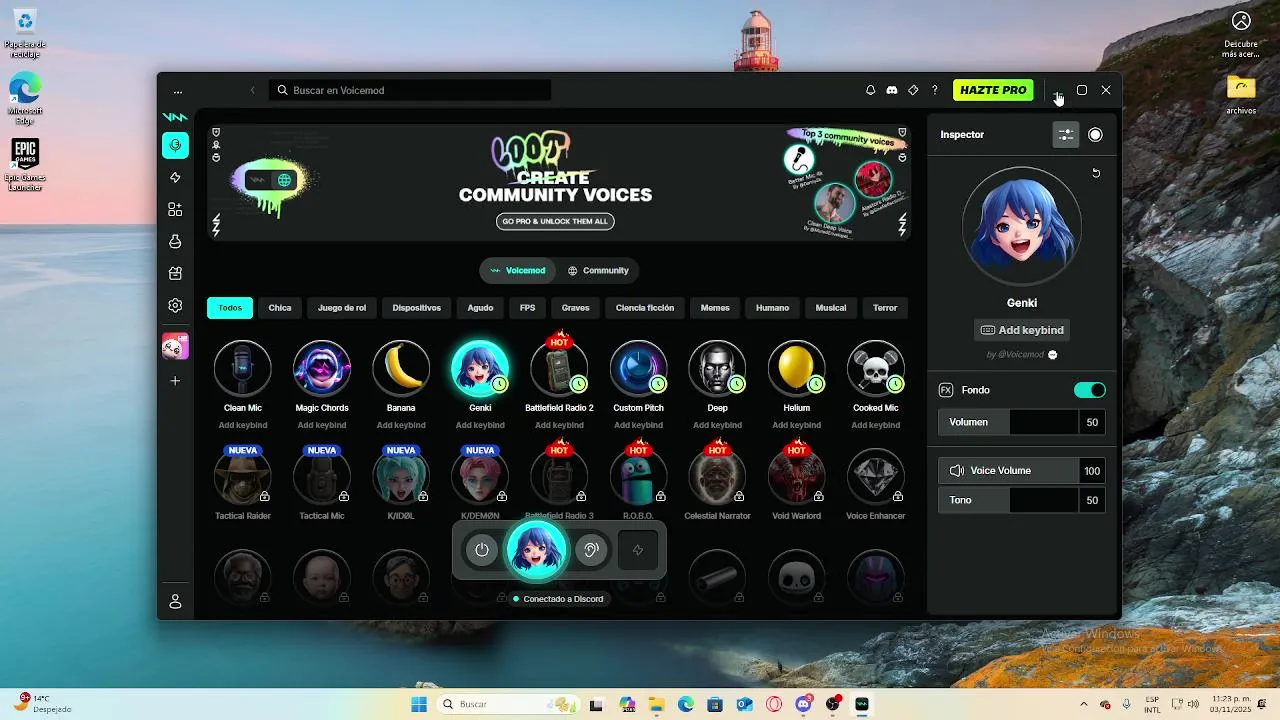Open the clapperboard sidebar icon

(175, 273)
